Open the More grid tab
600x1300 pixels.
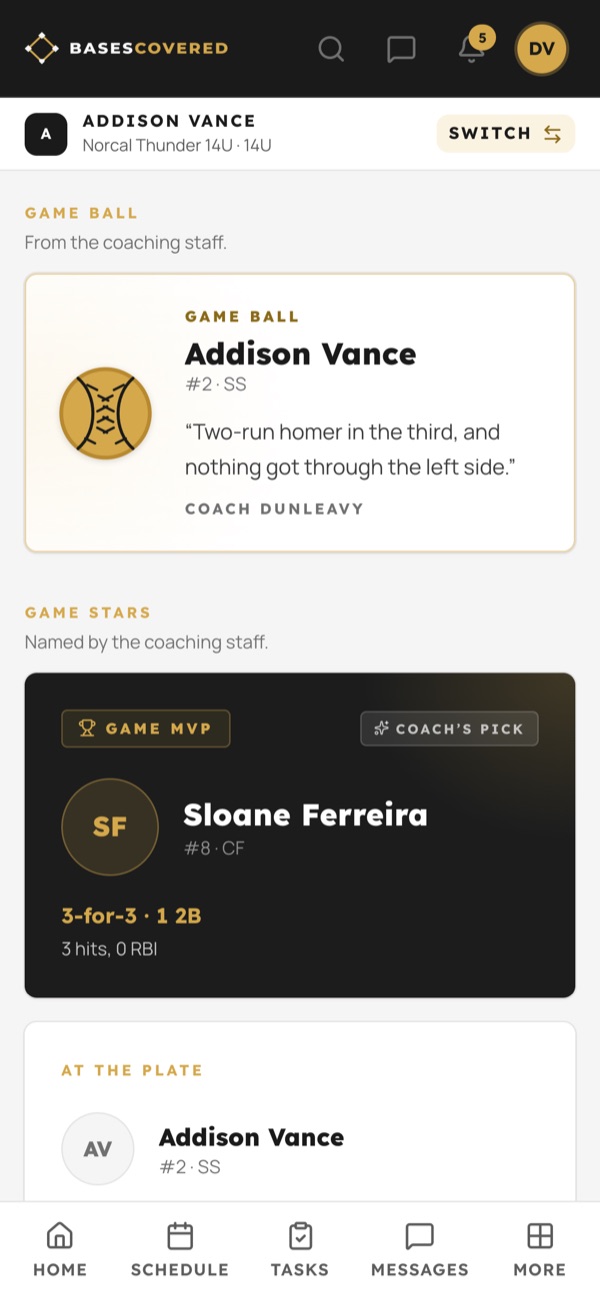pyautogui.click(x=540, y=1250)
